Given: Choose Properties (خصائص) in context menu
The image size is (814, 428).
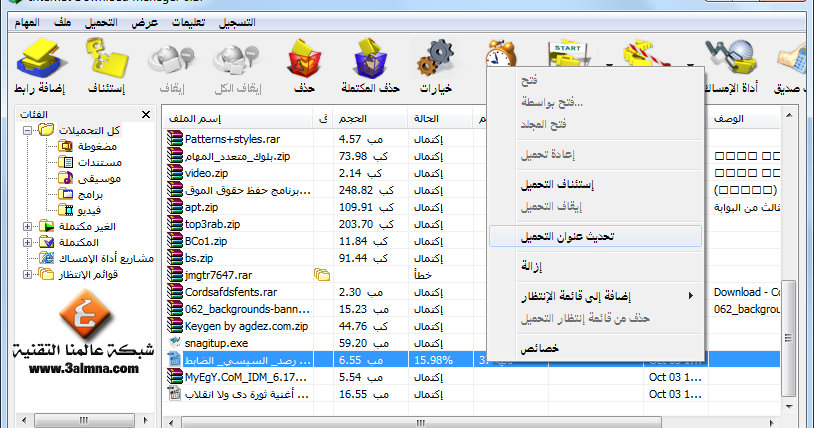Looking at the screenshot, I should (595, 348).
